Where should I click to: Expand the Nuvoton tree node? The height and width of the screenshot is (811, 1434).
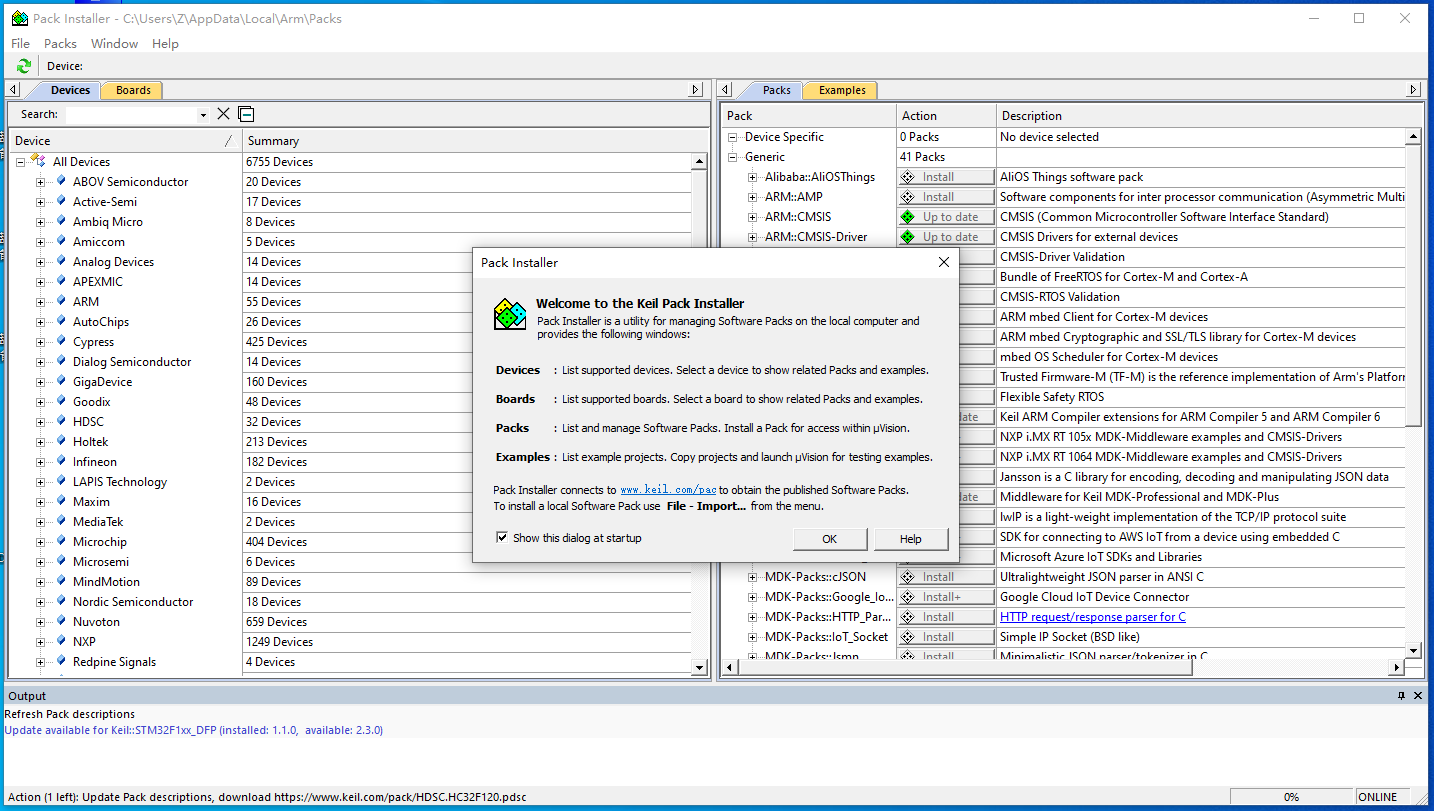pyautogui.click(x=41, y=622)
